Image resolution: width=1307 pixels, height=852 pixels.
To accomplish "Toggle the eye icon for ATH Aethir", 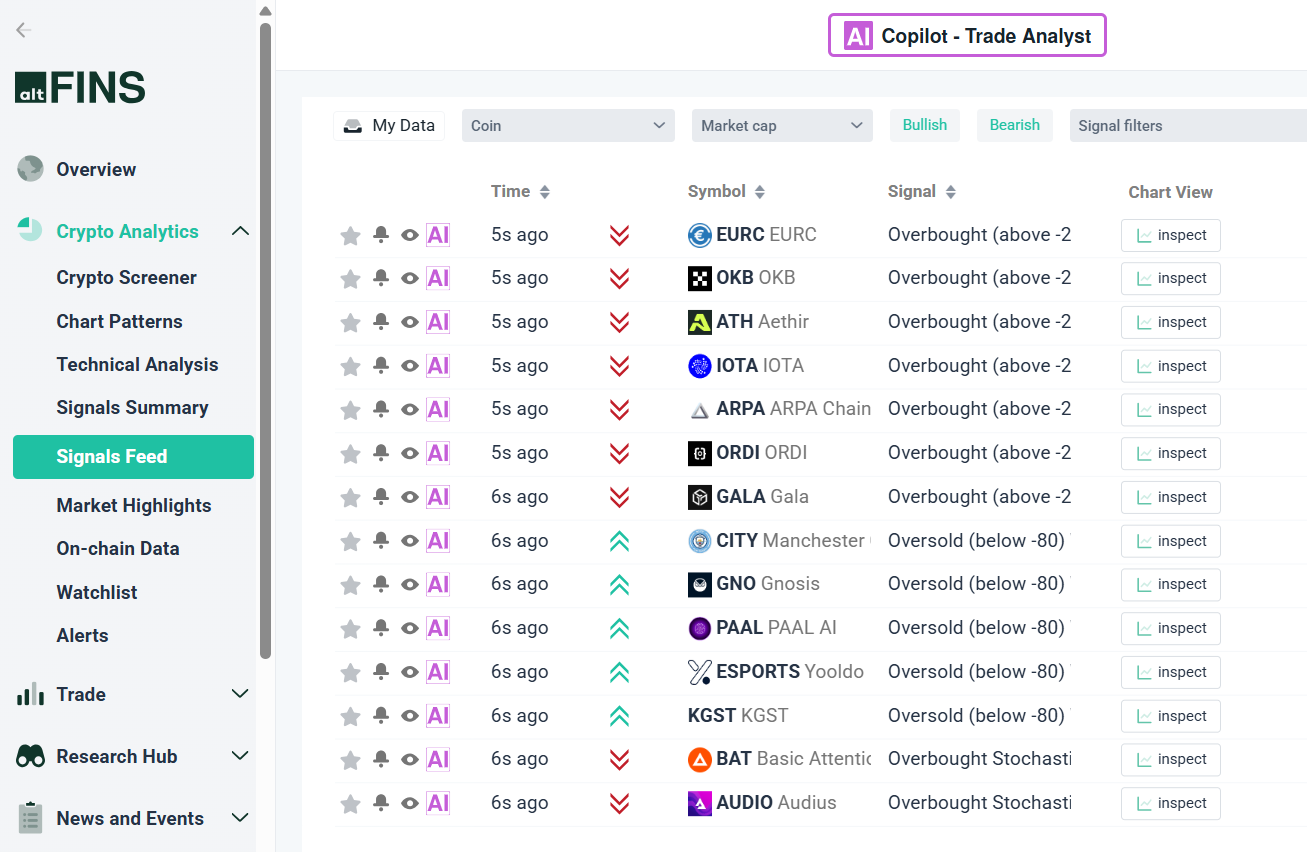I will click(x=410, y=322).
